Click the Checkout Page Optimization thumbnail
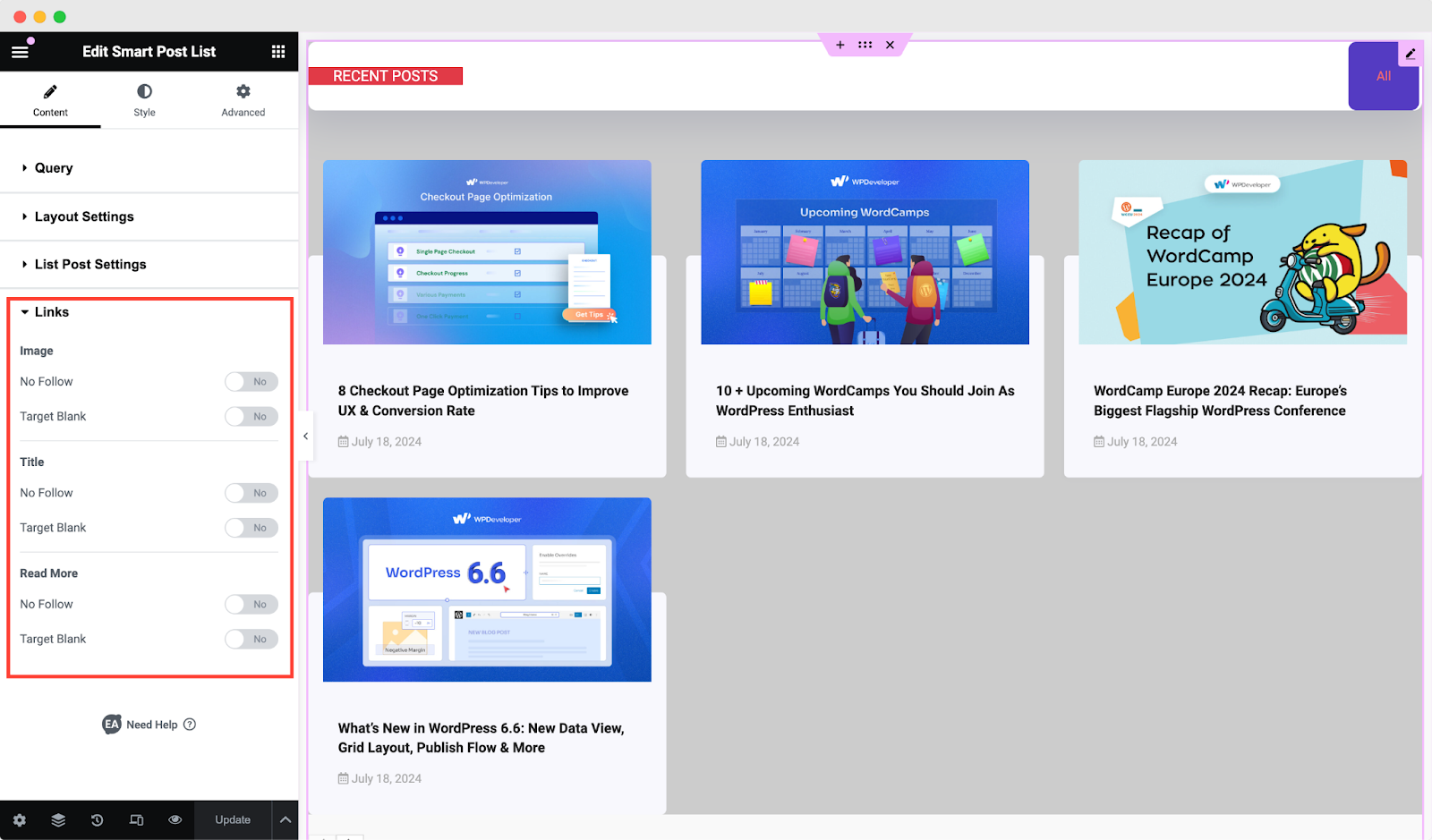Image resolution: width=1432 pixels, height=840 pixels. [487, 252]
